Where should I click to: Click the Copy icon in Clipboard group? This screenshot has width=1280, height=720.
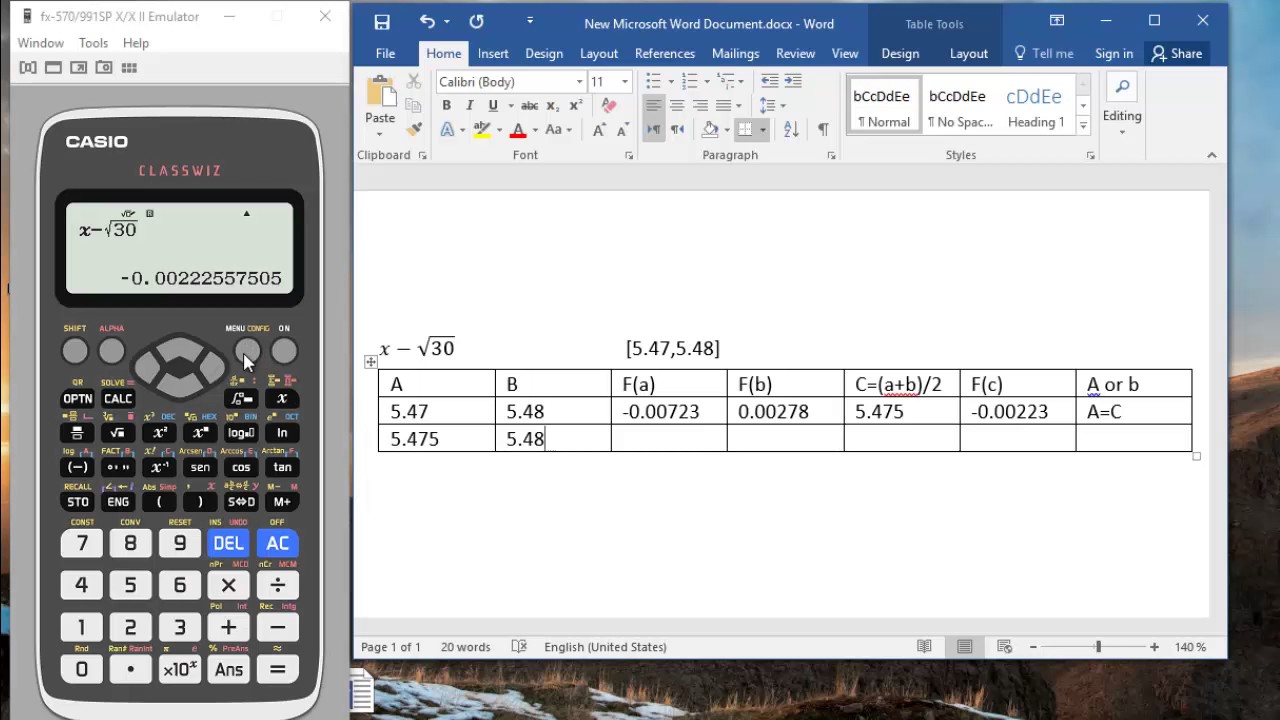click(414, 106)
